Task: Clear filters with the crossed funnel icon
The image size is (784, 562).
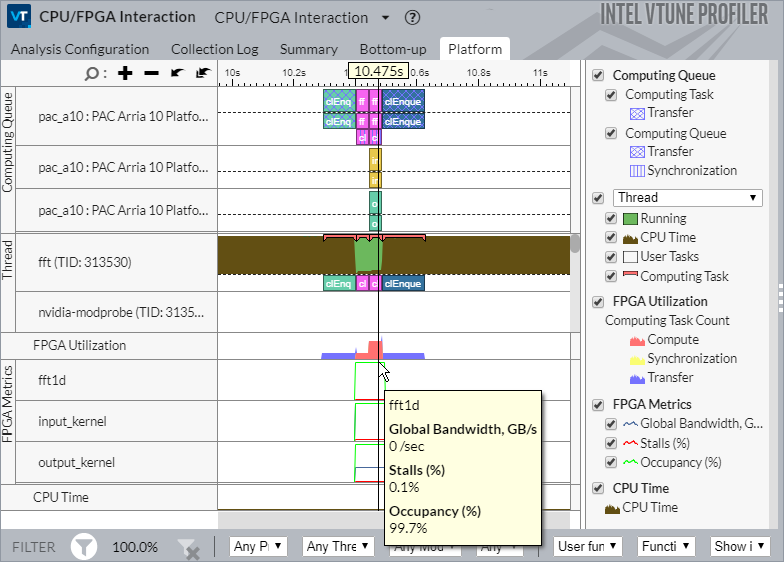Action: tap(187, 547)
